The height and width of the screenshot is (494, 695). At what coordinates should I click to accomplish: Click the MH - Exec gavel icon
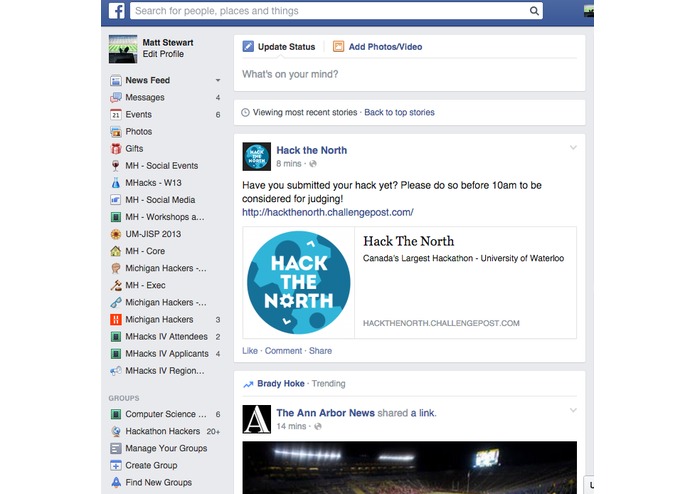pos(116,285)
